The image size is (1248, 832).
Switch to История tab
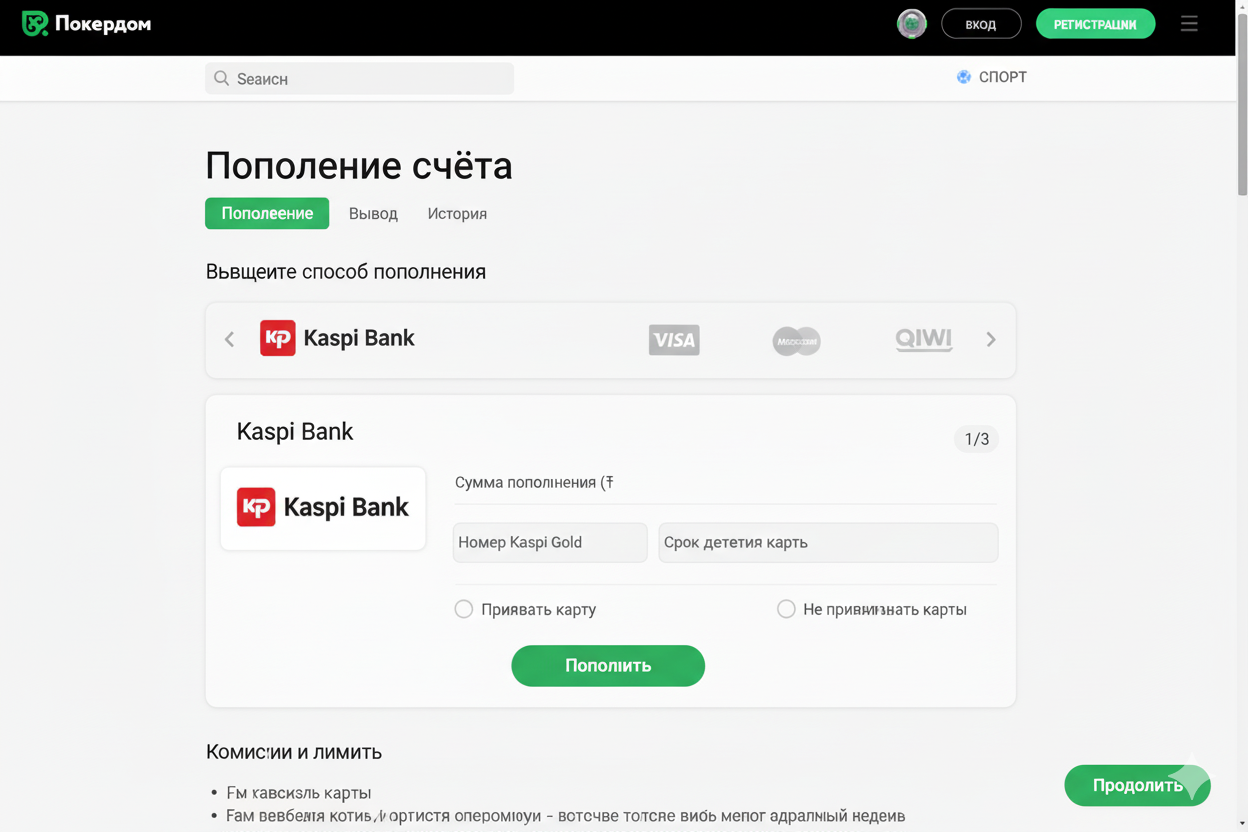[457, 213]
